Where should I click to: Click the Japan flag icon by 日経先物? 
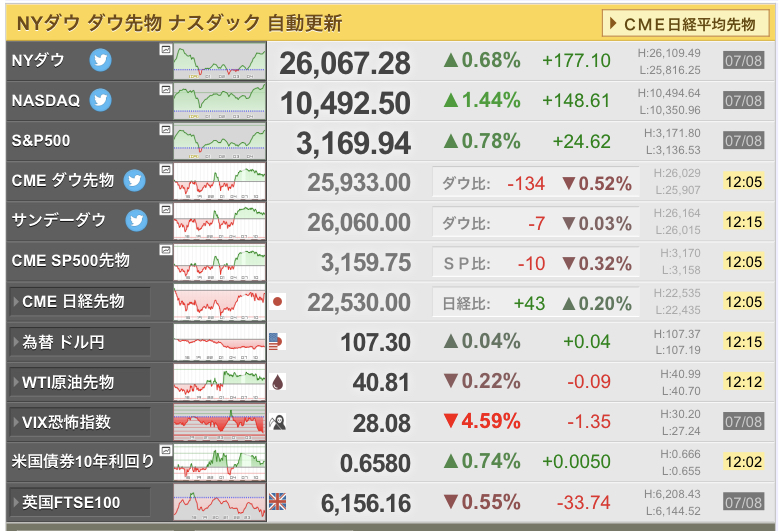click(x=278, y=301)
